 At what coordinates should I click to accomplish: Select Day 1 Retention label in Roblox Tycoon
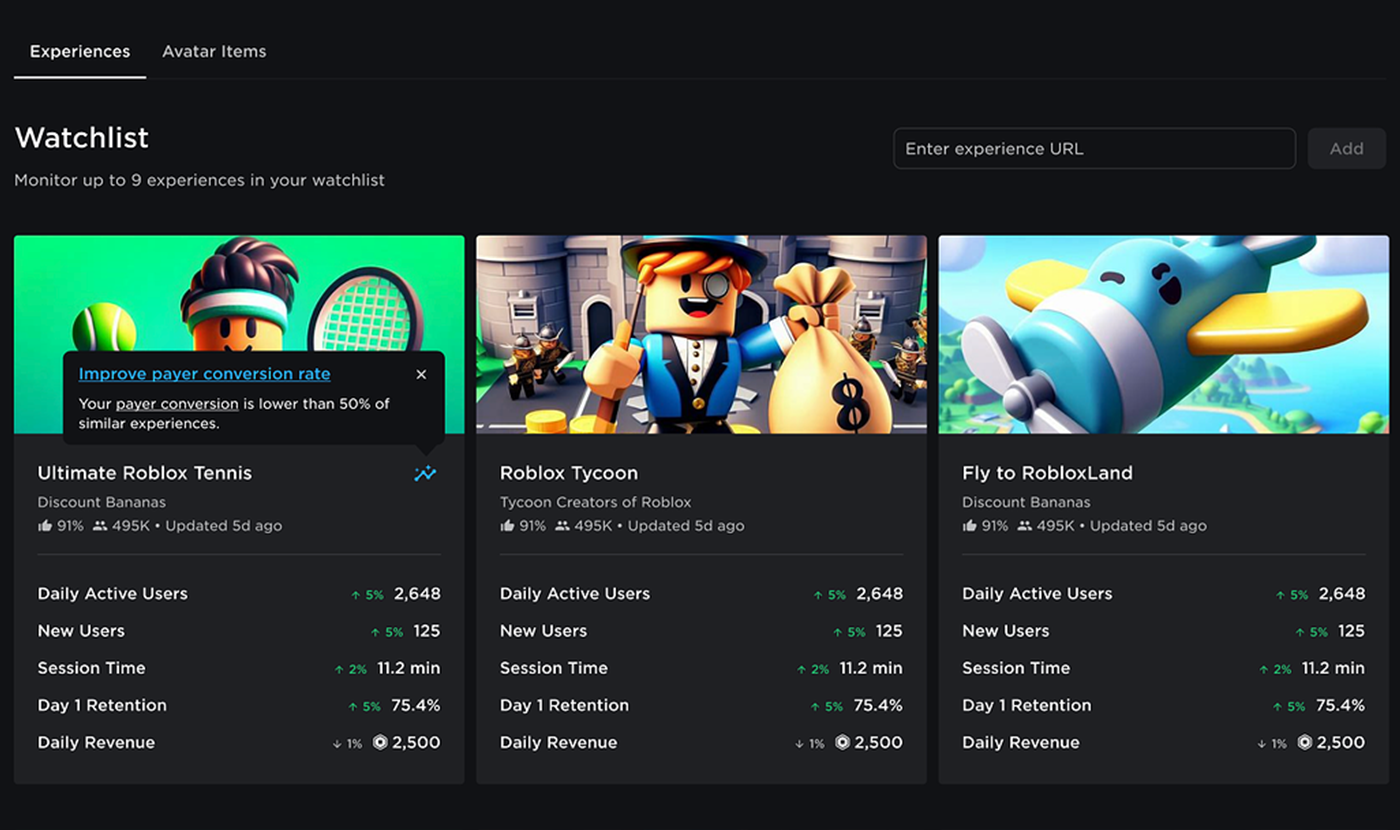coord(564,705)
